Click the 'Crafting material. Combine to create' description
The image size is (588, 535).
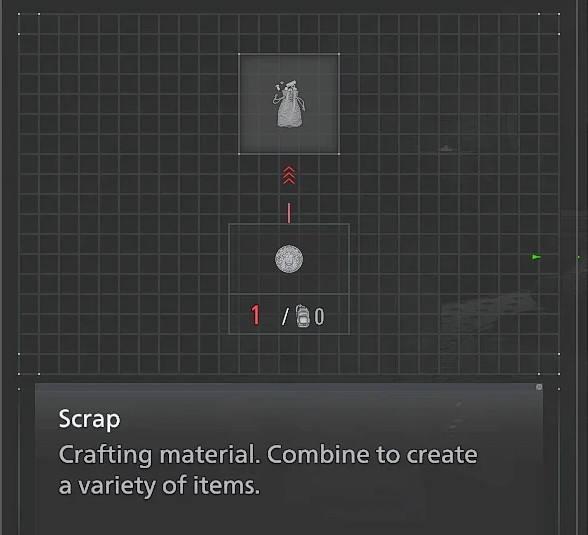click(x=268, y=455)
